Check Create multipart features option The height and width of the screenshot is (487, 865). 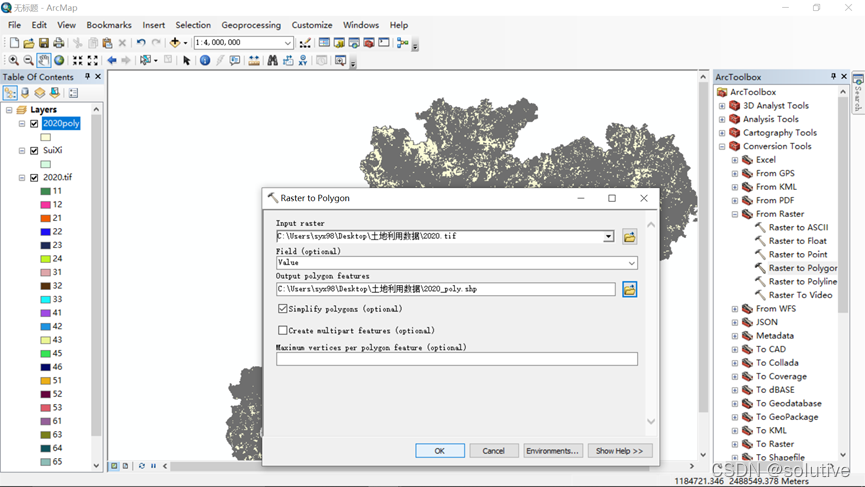click(282, 330)
